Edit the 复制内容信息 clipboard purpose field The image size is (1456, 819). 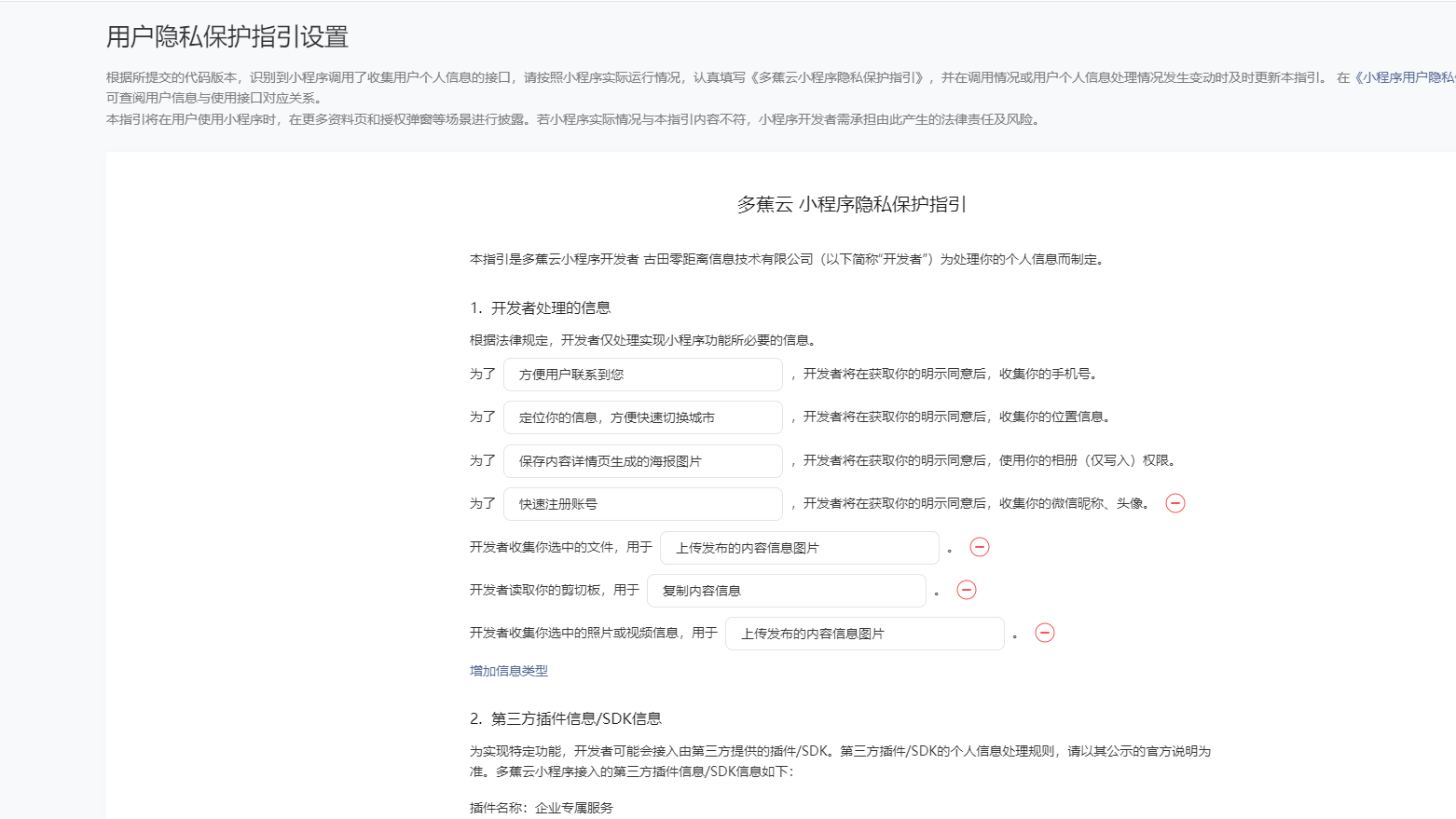[787, 591]
